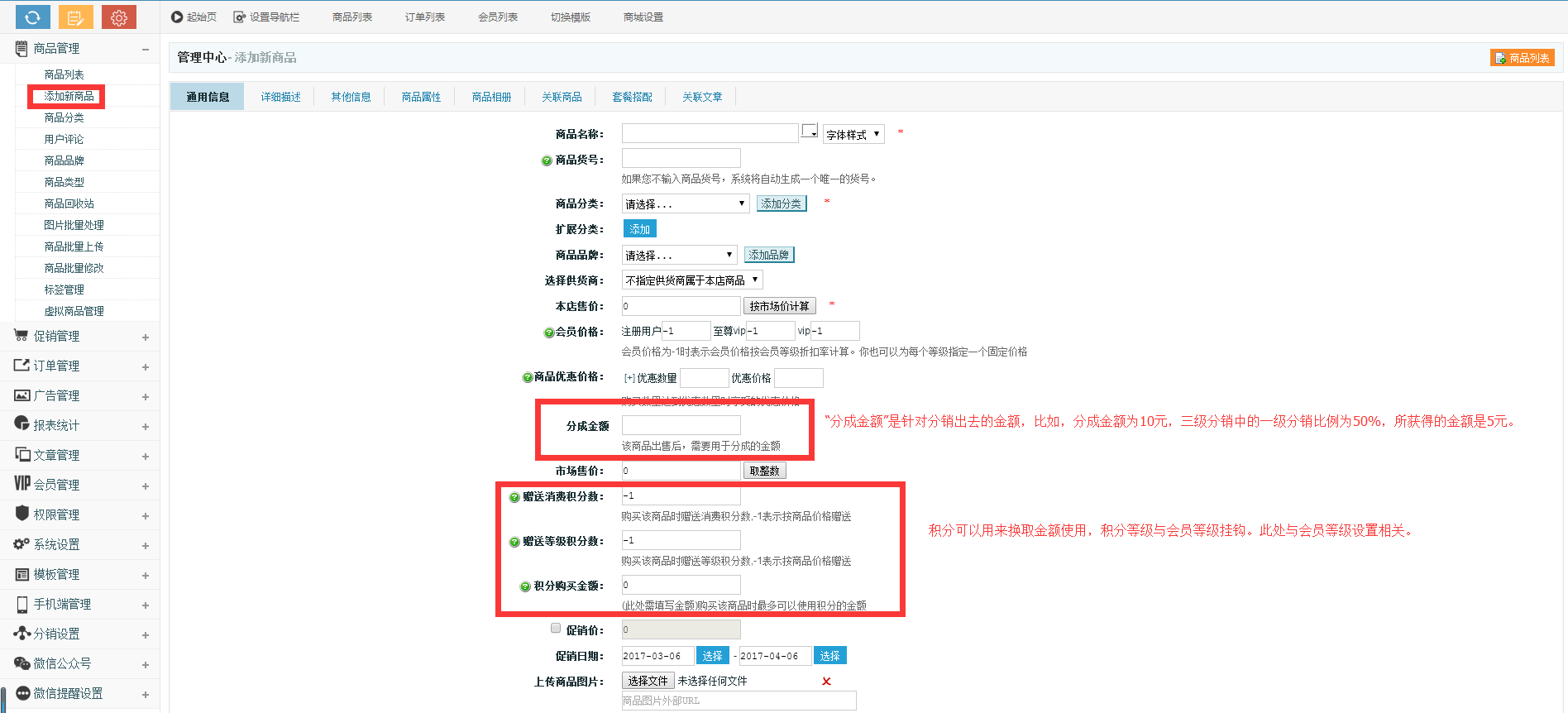Click the 手机端管理 phone icon
Viewport: 1568px width, 713px height.
(x=22, y=605)
